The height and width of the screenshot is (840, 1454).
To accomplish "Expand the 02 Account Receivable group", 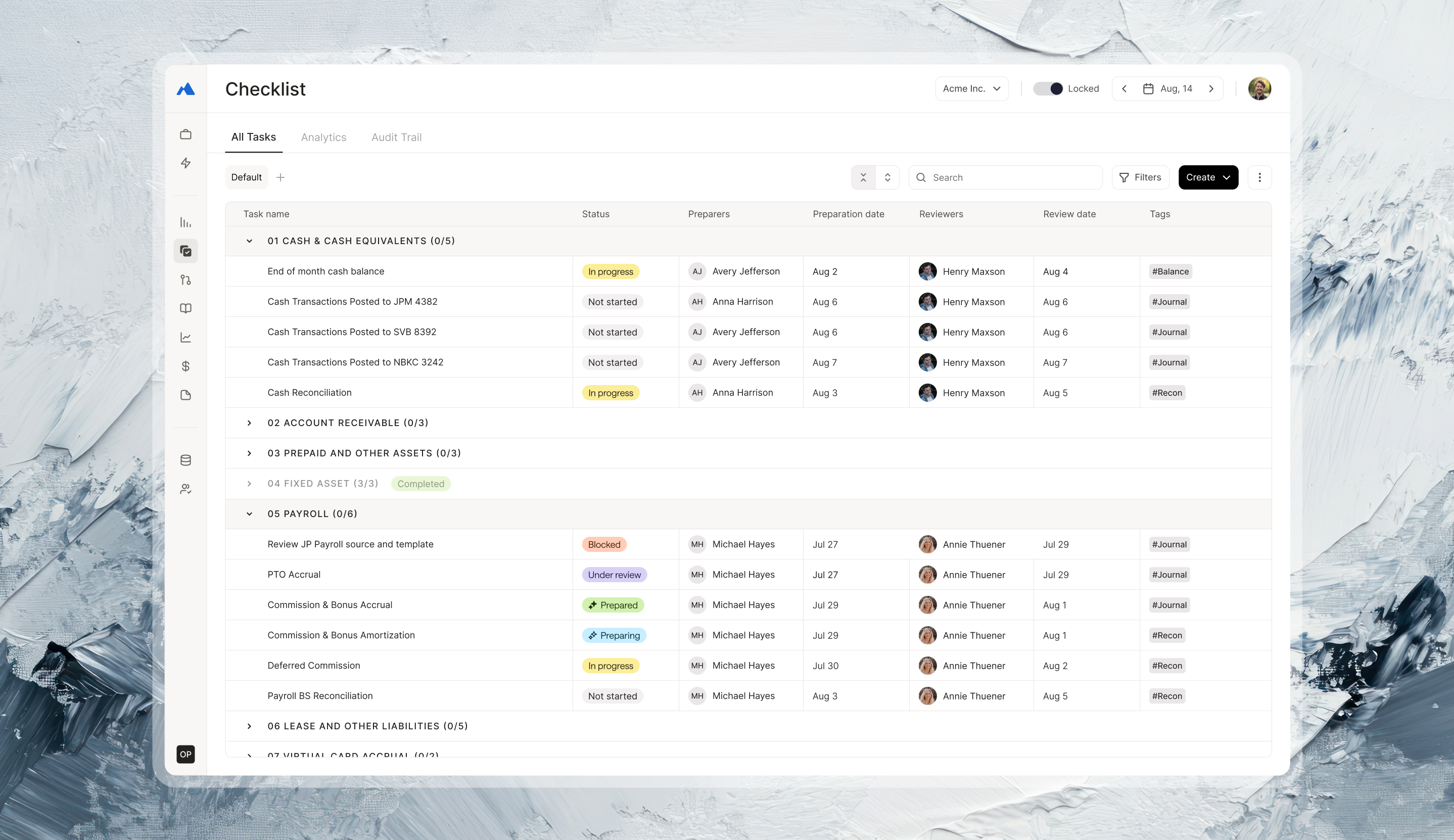I will (249, 423).
